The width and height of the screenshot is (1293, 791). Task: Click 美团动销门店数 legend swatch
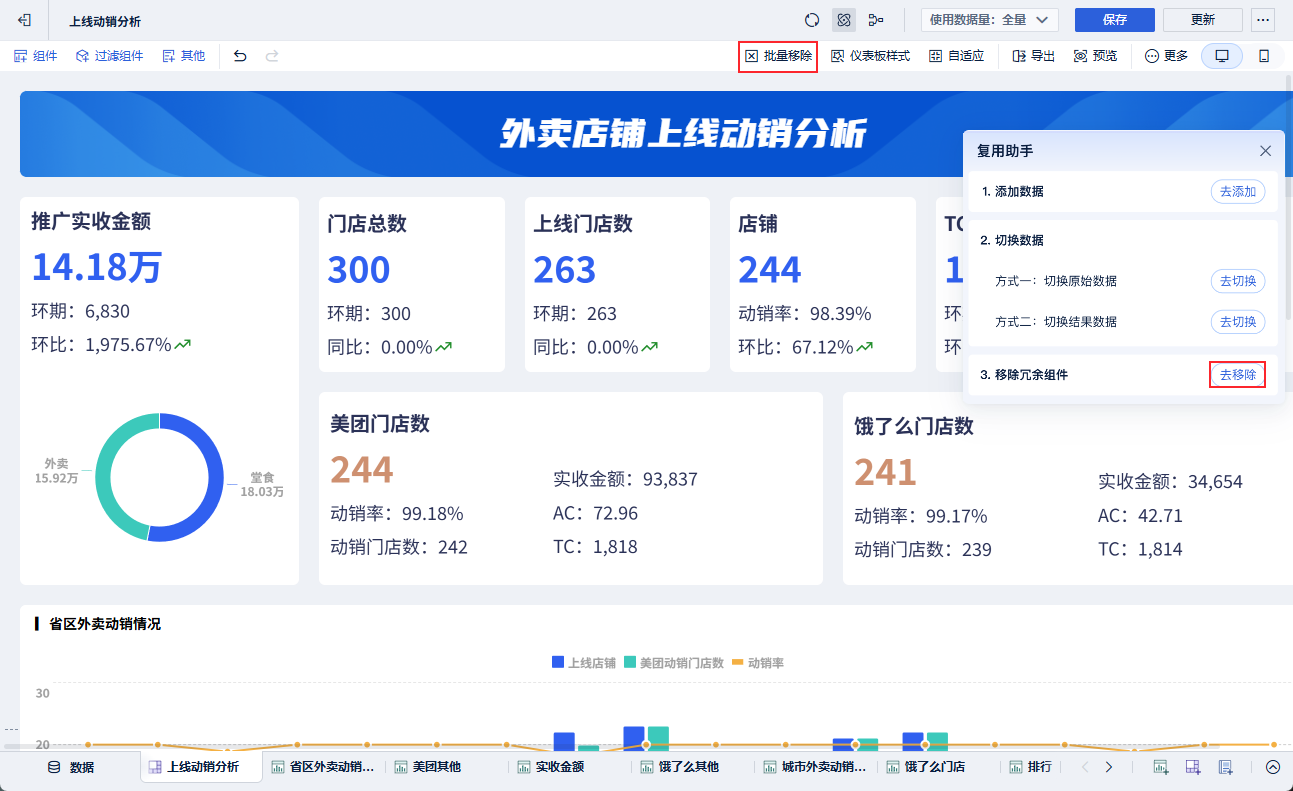click(630, 663)
